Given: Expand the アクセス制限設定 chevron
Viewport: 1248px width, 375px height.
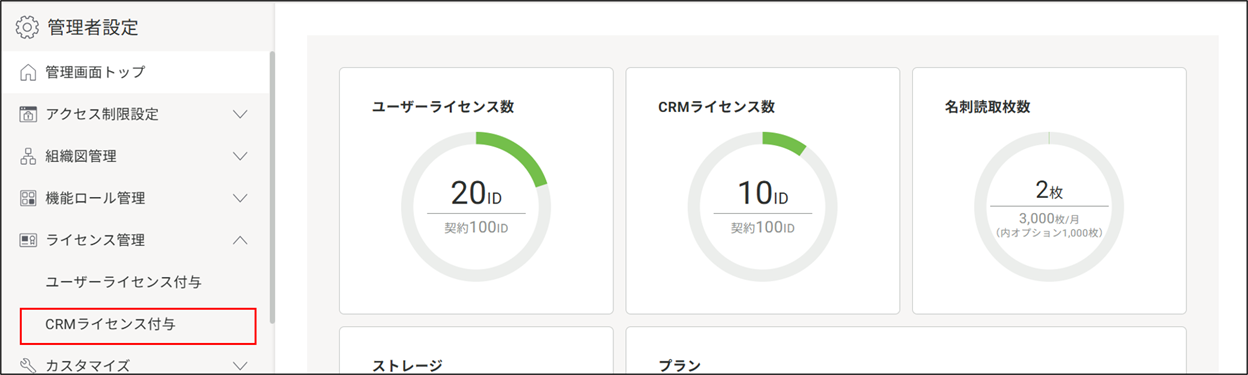Looking at the screenshot, I should tap(240, 114).
